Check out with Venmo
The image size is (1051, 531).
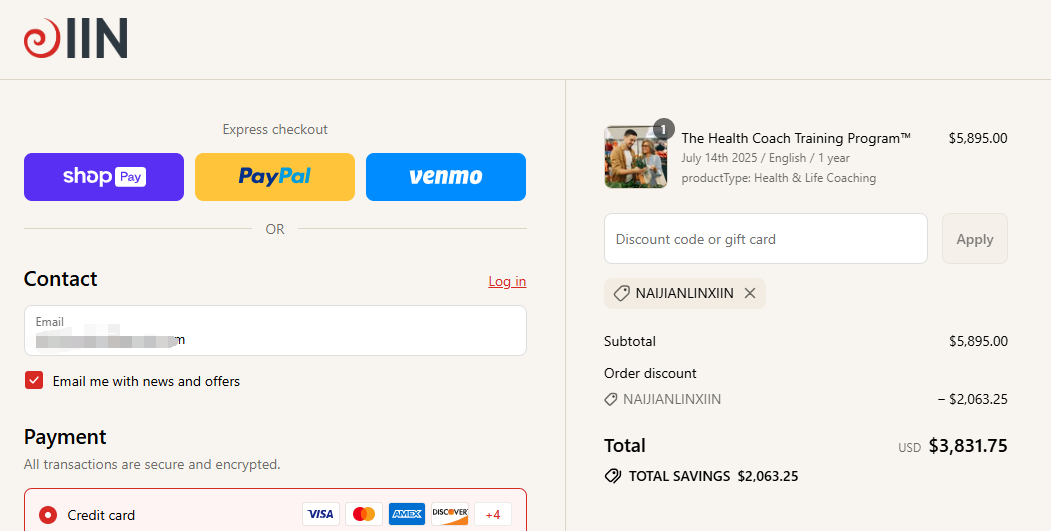pyautogui.click(x=446, y=177)
